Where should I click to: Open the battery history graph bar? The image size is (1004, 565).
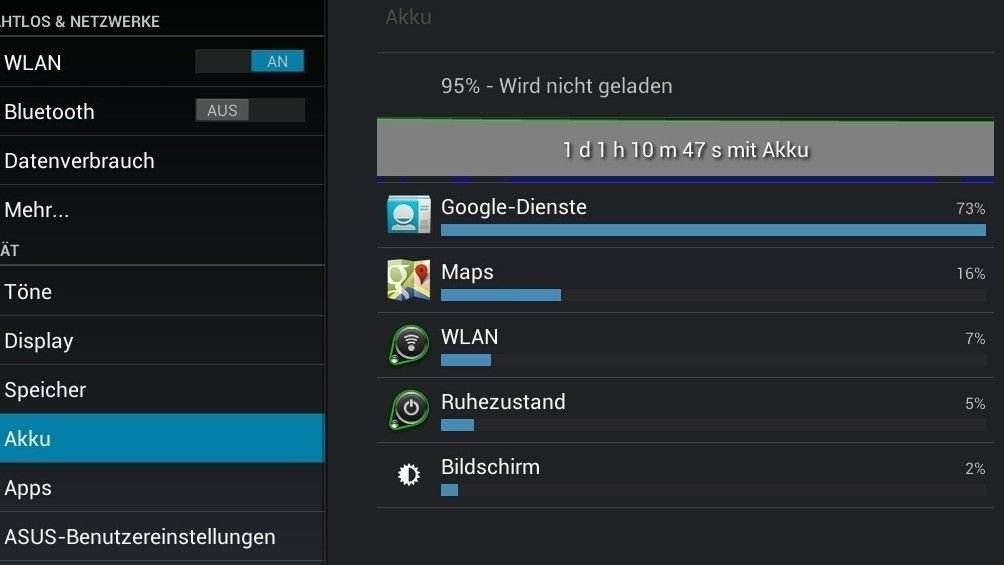(685, 150)
